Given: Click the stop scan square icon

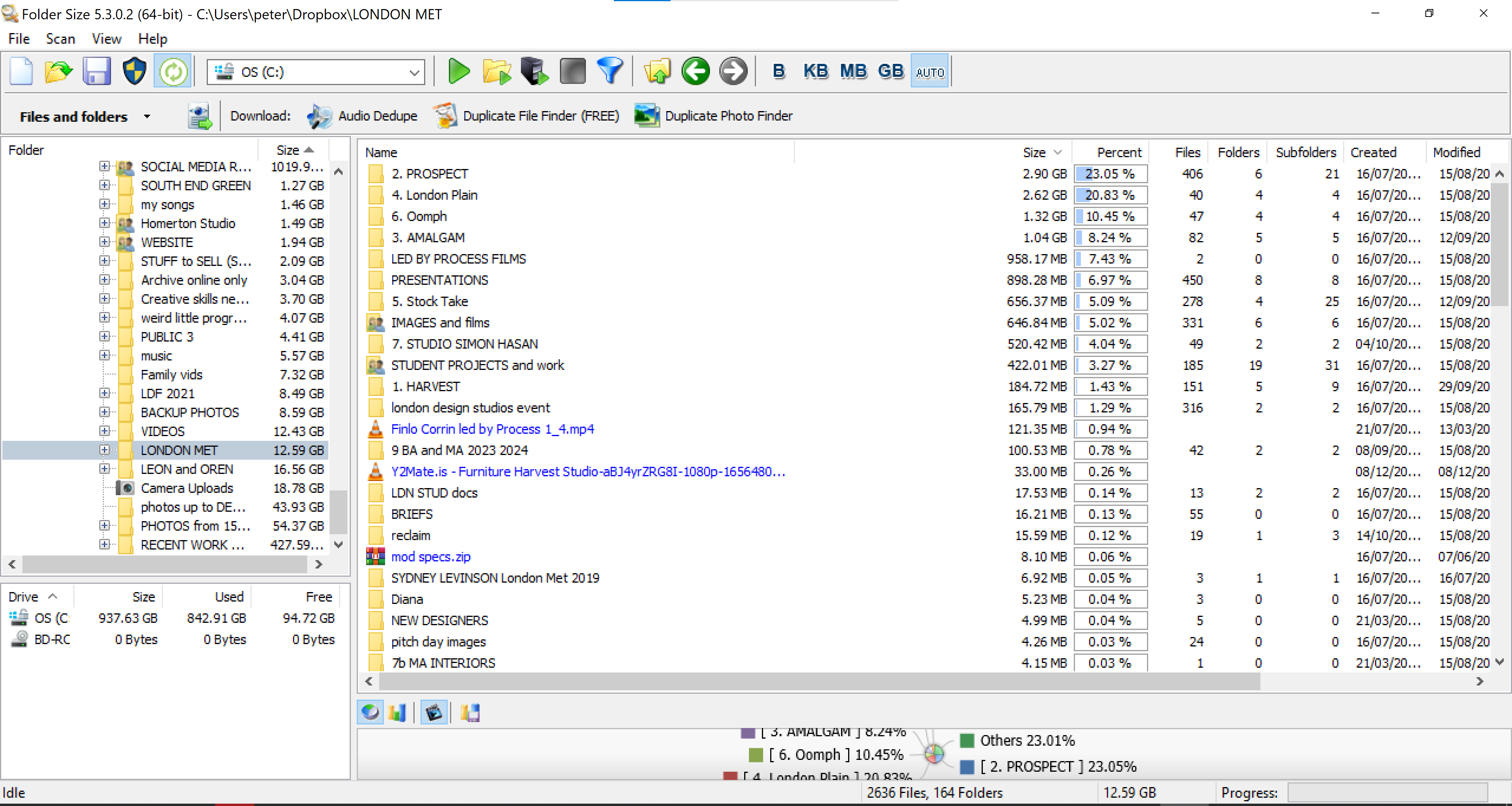Looking at the screenshot, I should tap(572, 72).
